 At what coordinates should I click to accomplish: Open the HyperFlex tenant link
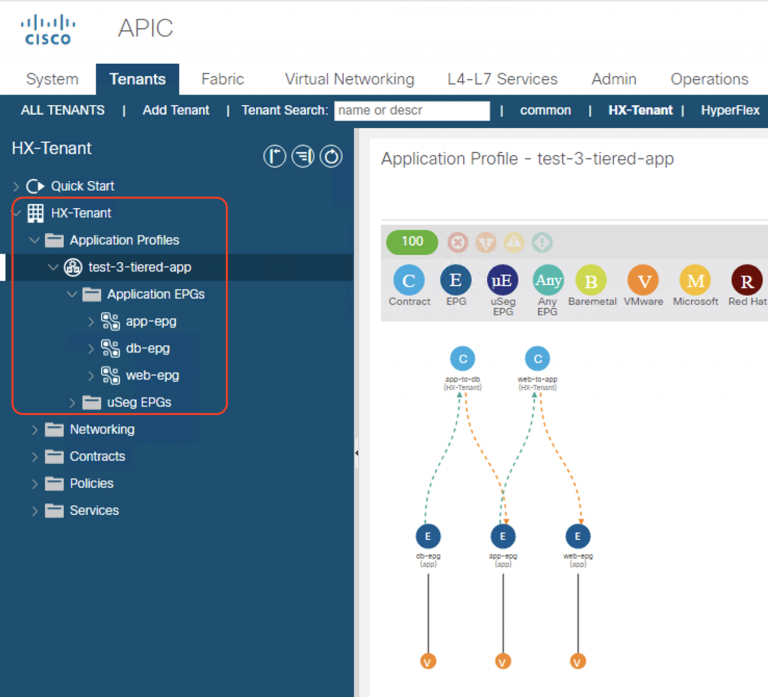pos(730,110)
